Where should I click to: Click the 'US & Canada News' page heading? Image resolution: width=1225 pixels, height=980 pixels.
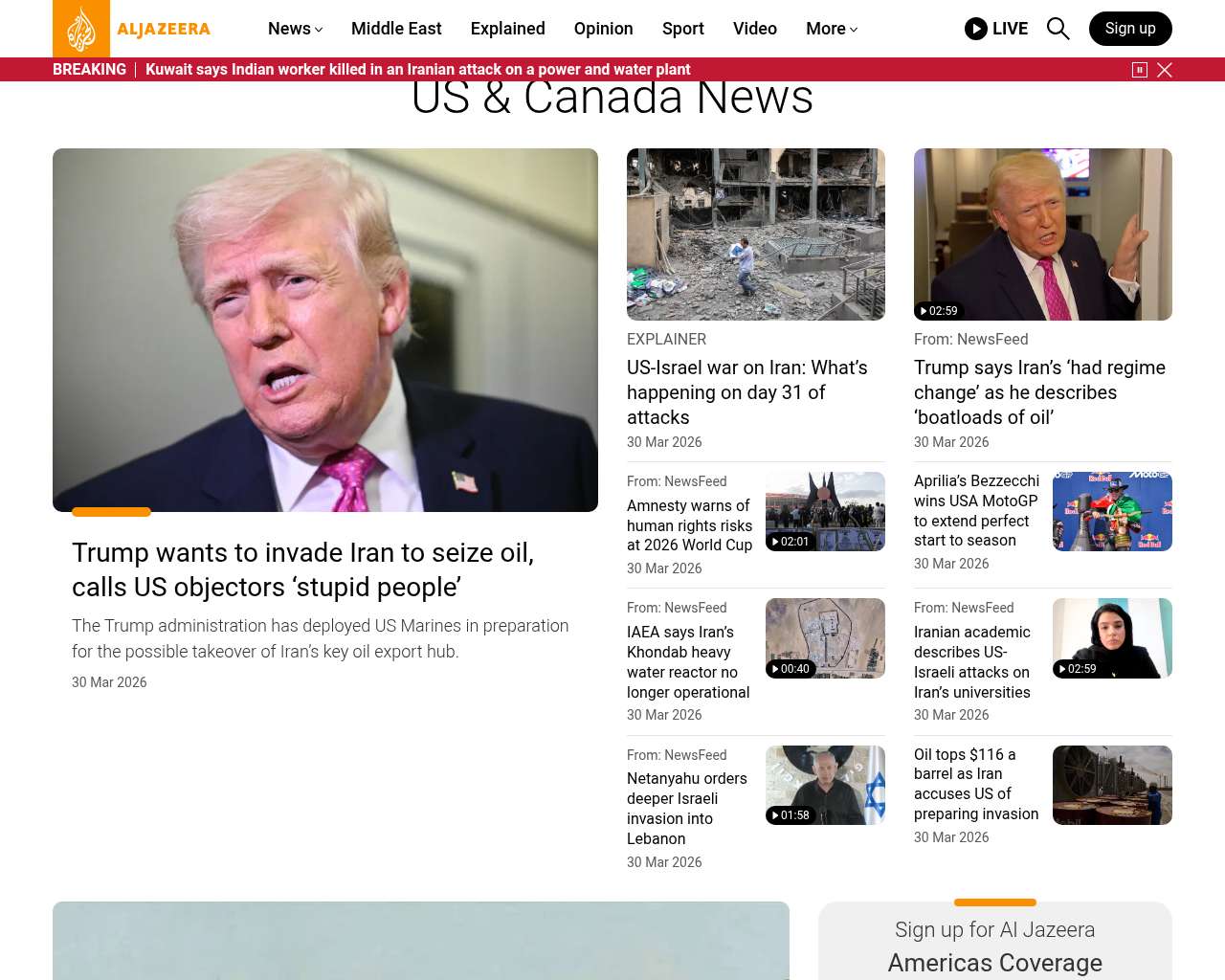click(612, 98)
